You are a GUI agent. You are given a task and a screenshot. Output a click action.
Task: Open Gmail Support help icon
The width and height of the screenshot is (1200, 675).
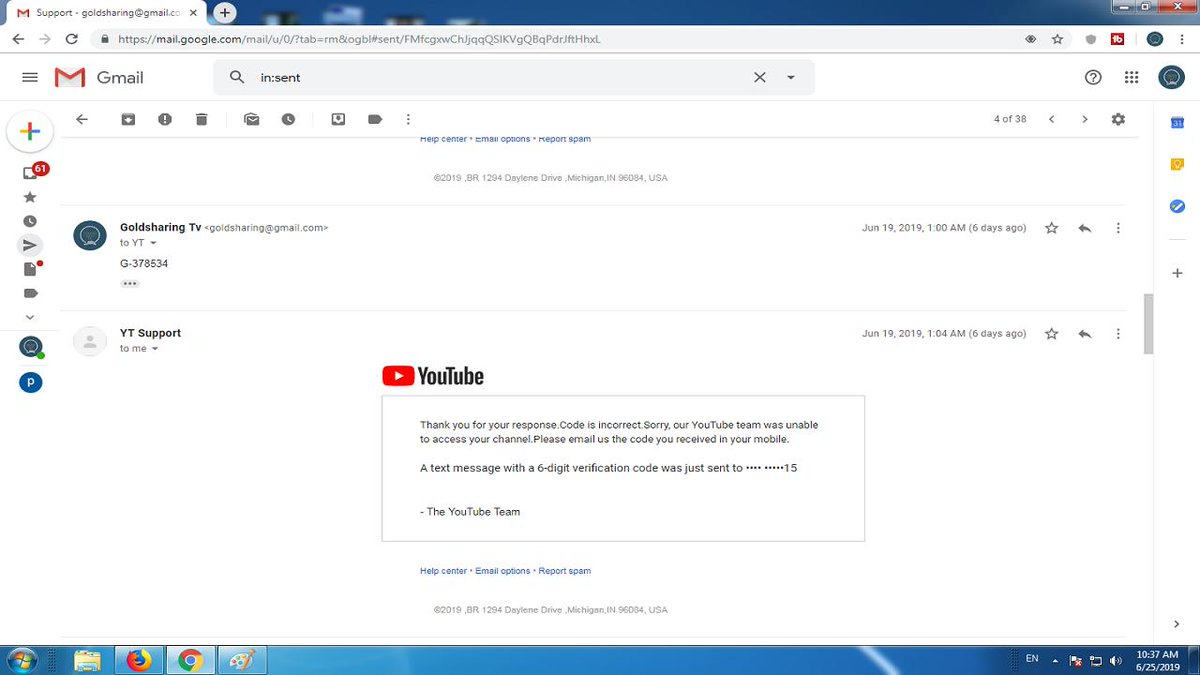(x=1093, y=77)
